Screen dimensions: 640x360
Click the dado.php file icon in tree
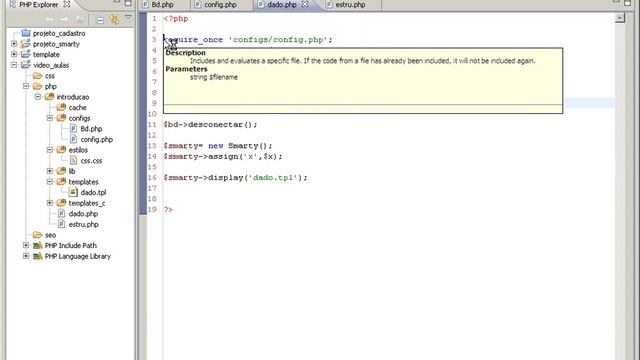[62, 213]
